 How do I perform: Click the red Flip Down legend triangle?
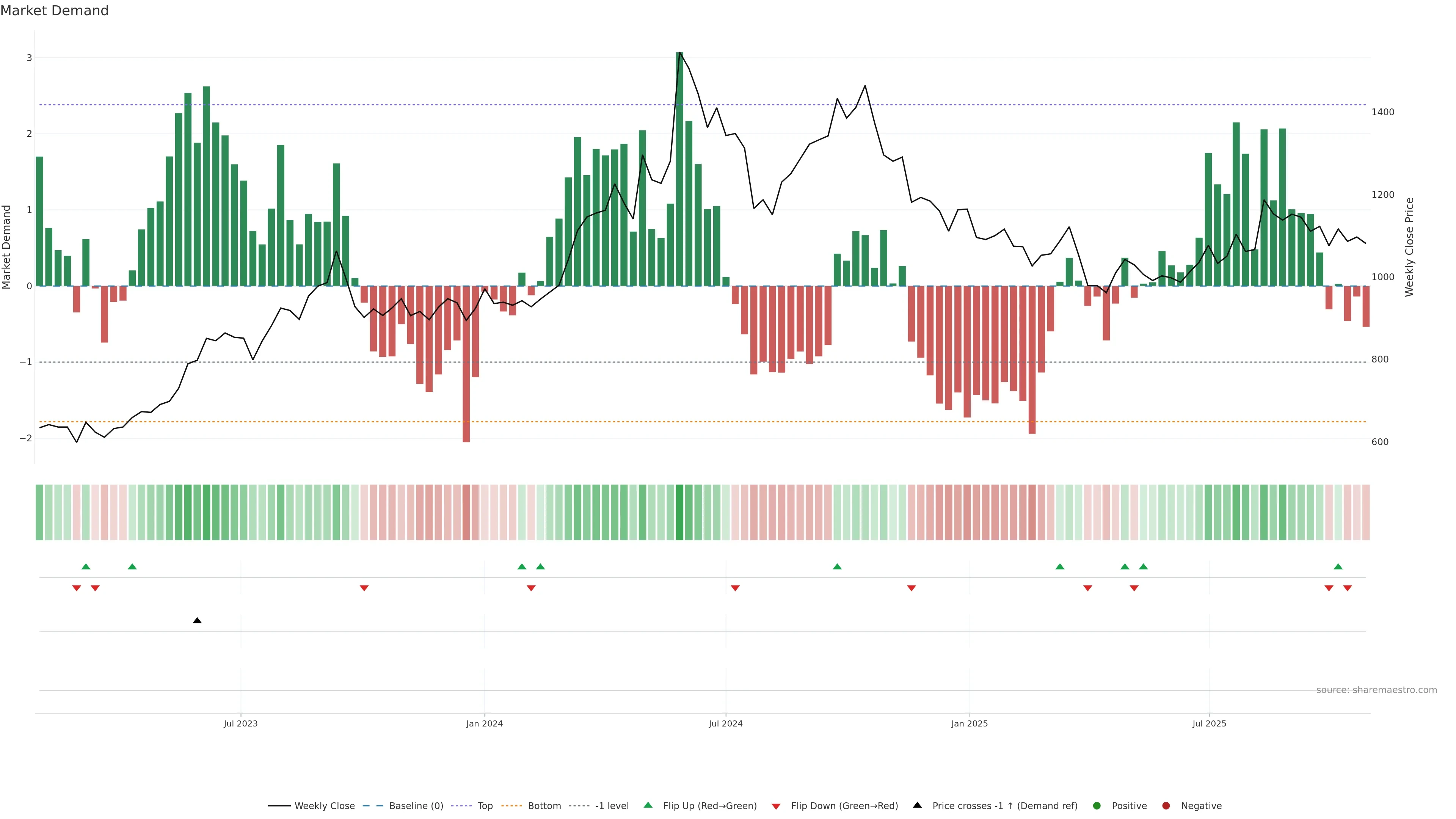point(776,806)
